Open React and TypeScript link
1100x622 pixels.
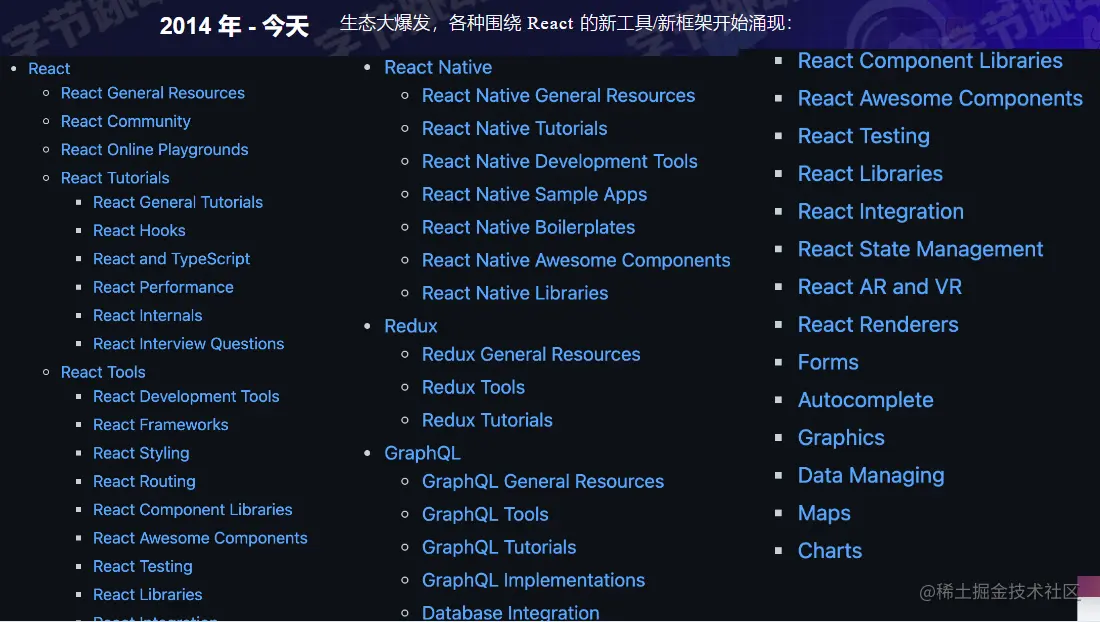point(172,259)
